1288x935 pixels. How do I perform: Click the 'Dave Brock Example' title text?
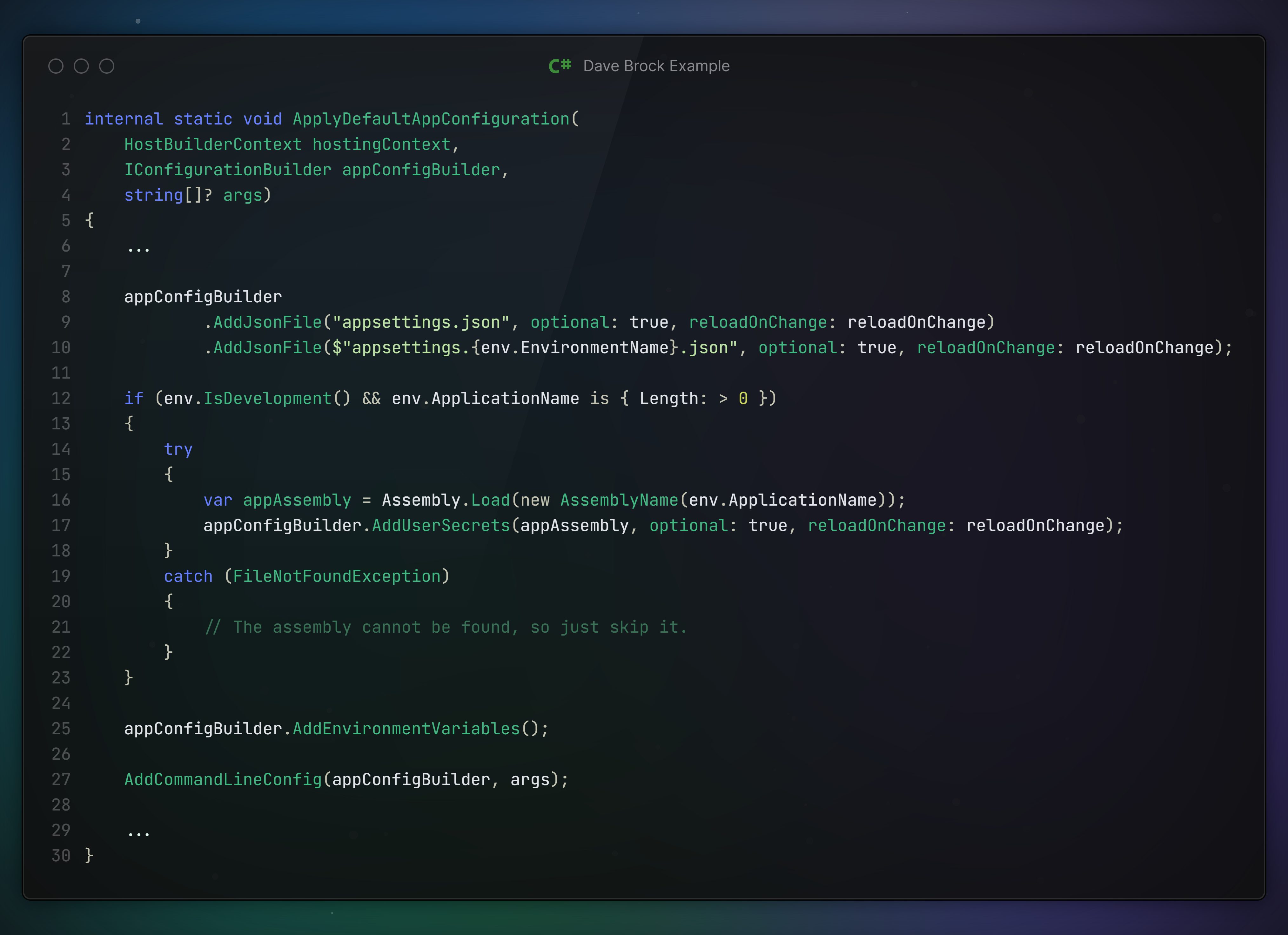pyautogui.click(x=656, y=66)
